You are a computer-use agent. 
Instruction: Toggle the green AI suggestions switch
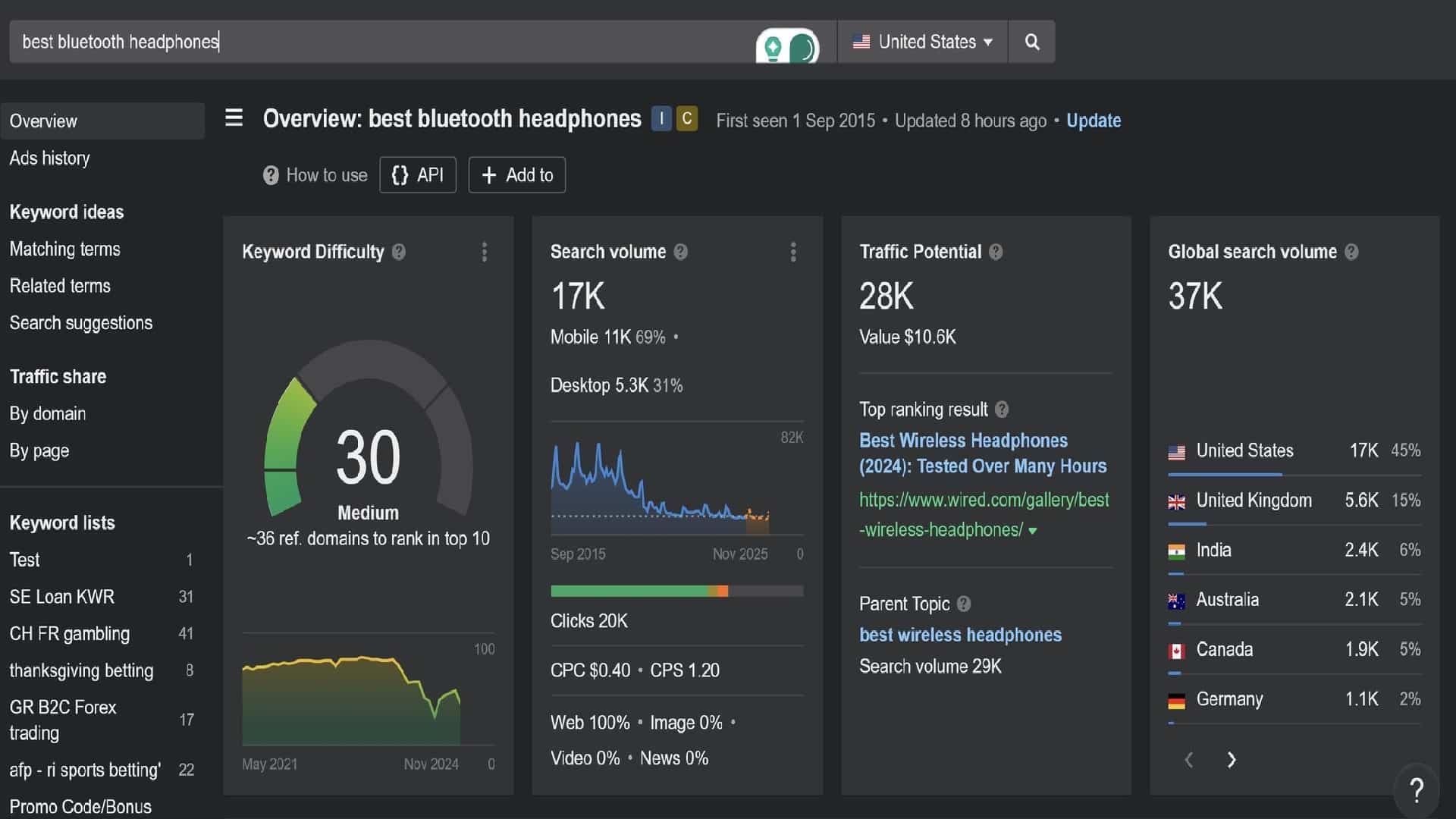[787, 47]
